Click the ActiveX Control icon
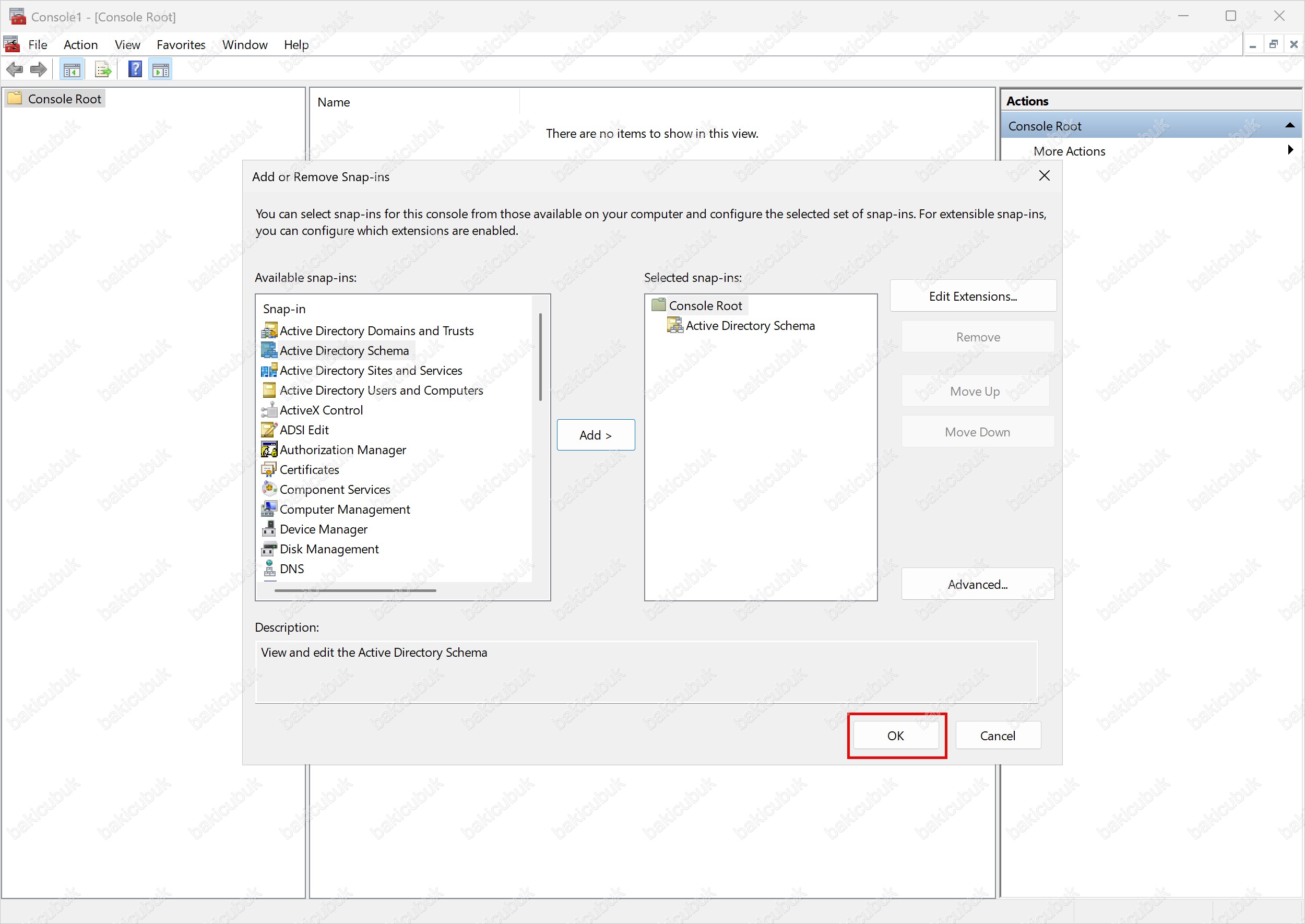 point(269,410)
